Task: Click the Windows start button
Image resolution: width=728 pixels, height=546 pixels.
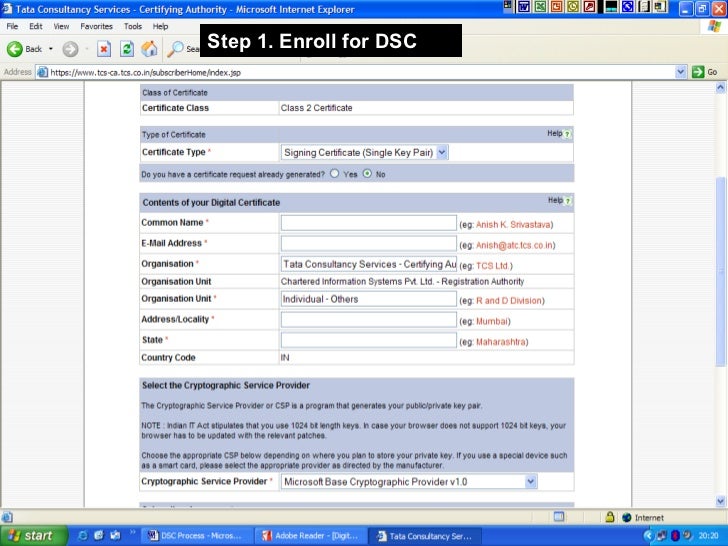Action: coord(33,536)
